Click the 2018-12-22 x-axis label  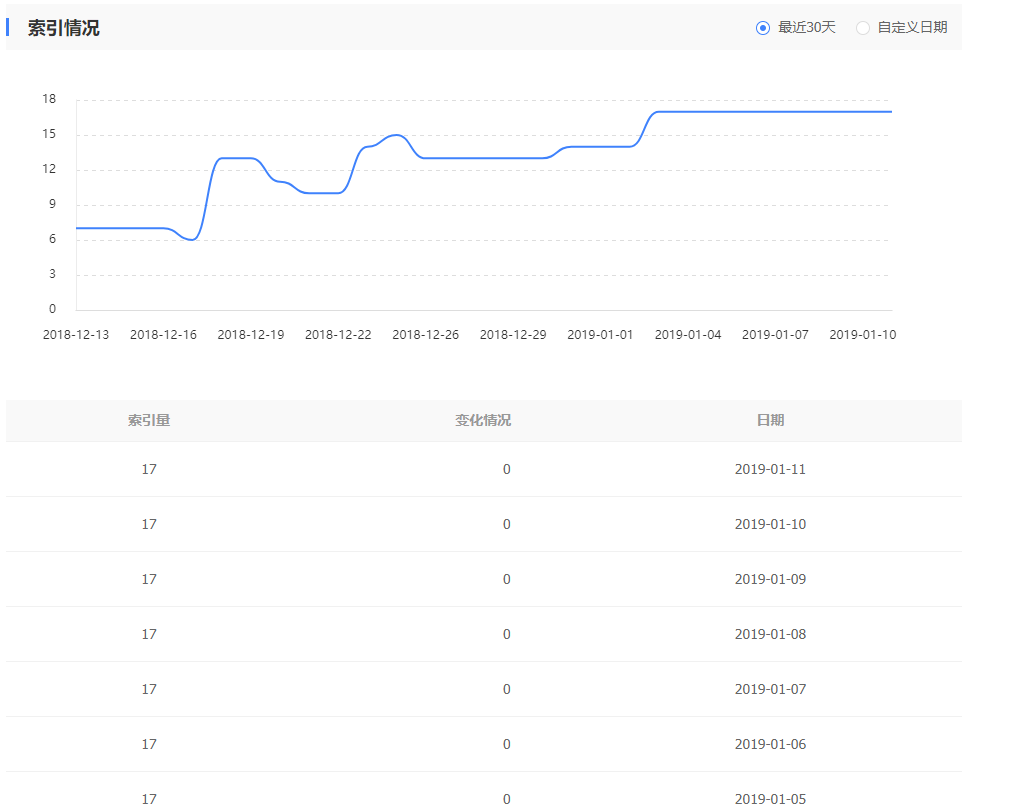point(338,335)
